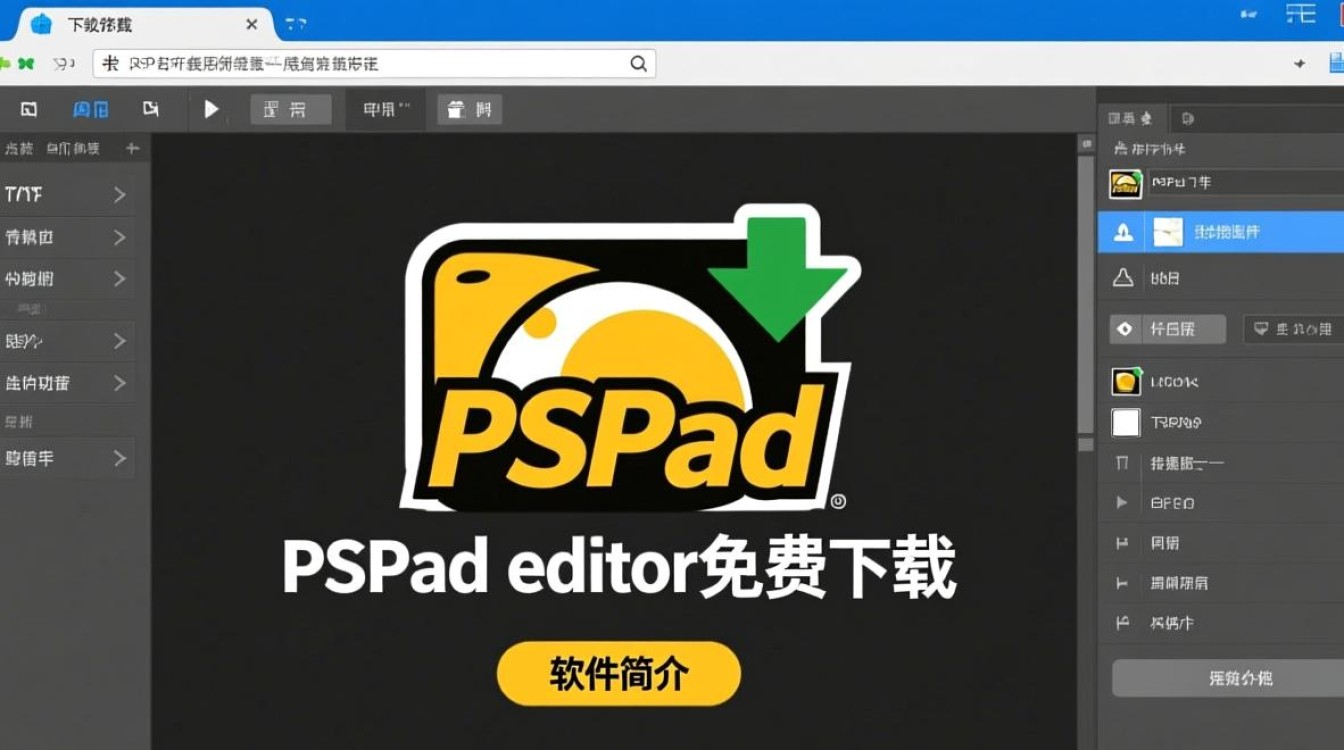This screenshot has width=1344, height=750.
Task: Click the bell icon beside the highlighted attachment row
Action: (1123, 231)
